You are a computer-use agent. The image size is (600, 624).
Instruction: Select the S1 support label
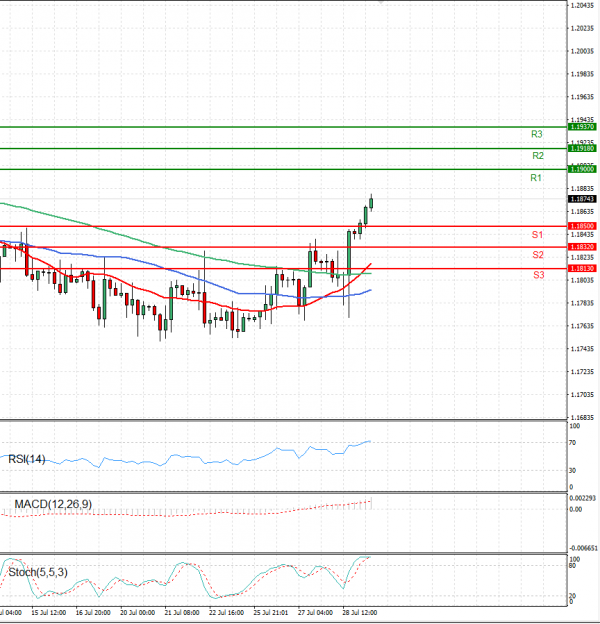(x=537, y=234)
